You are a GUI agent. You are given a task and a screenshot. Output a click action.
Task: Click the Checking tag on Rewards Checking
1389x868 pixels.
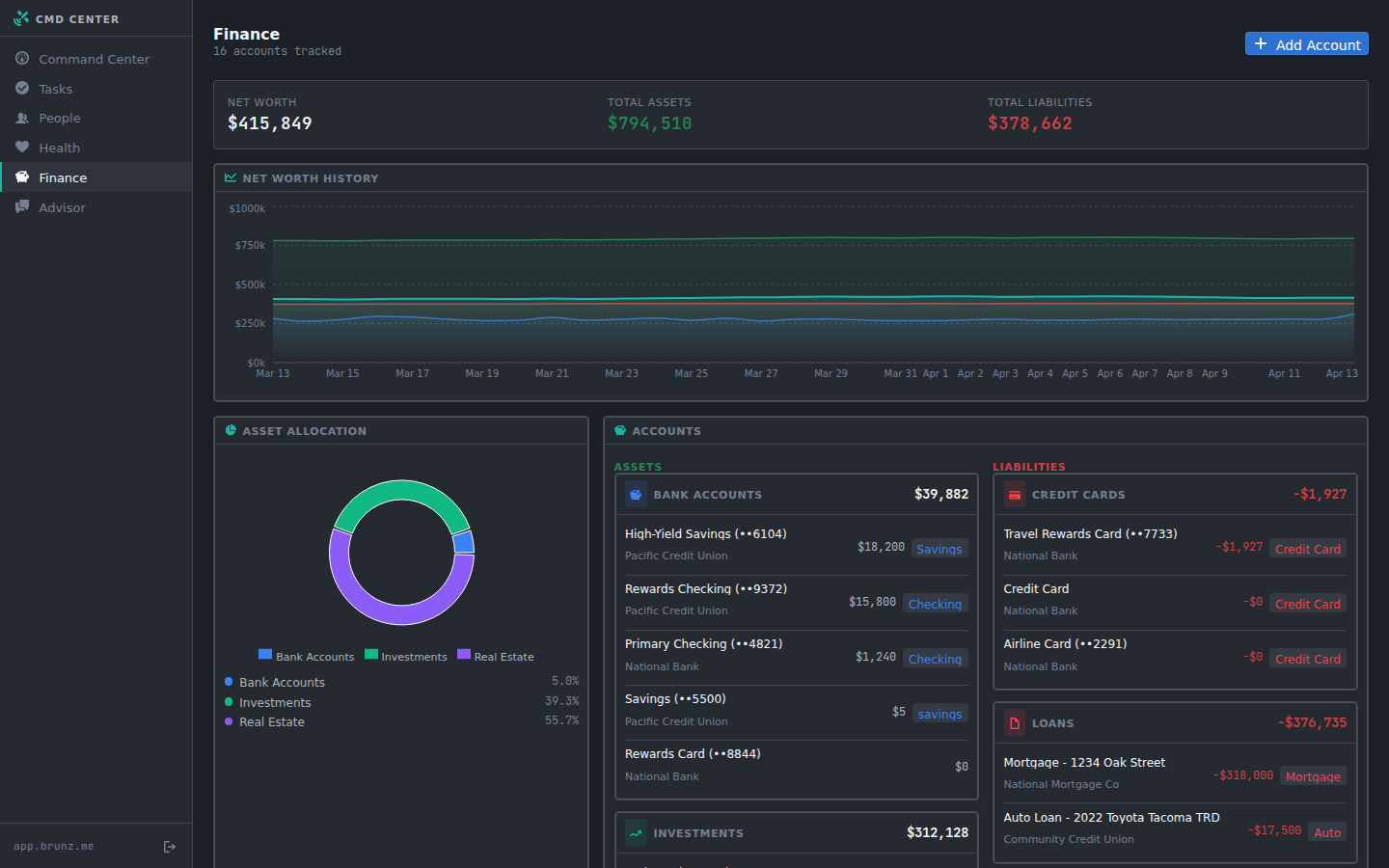[935, 604]
